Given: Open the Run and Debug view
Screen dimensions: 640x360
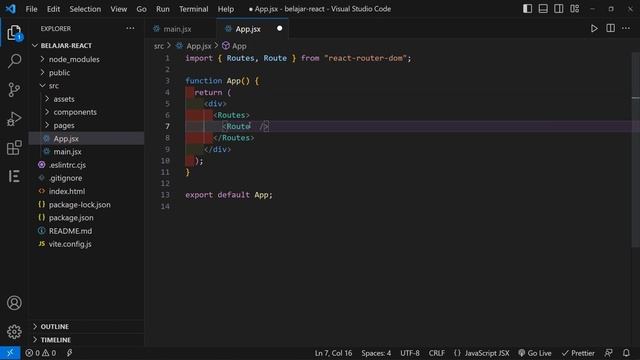Looking at the screenshot, I should coord(14,119).
